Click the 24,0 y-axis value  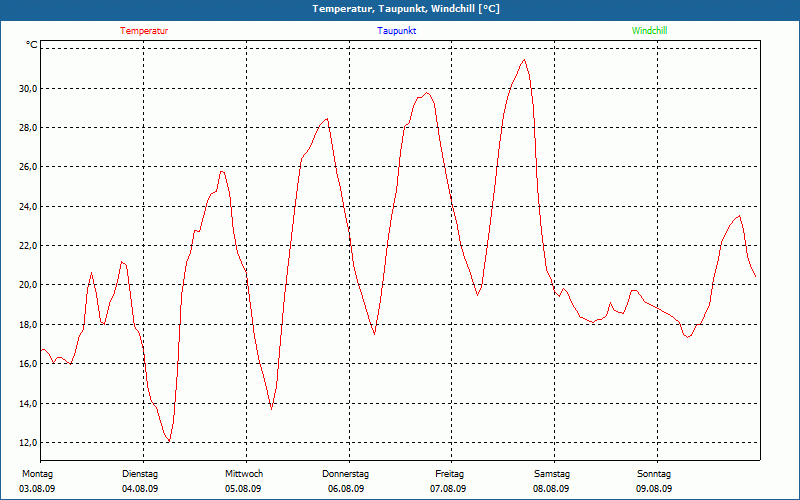tap(29, 206)
